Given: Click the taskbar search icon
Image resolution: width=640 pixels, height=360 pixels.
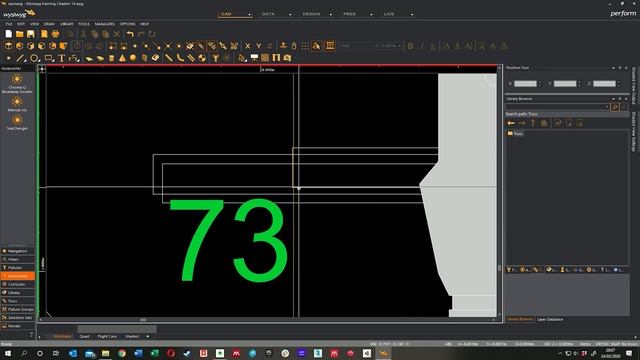Looking at the screenshot, I should tap(24, 353).
